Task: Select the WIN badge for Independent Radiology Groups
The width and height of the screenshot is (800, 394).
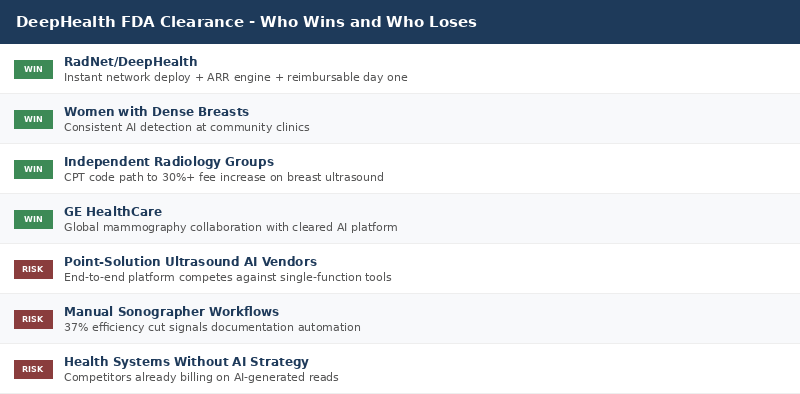Action: pyautogui.click(x=33, y=169)
